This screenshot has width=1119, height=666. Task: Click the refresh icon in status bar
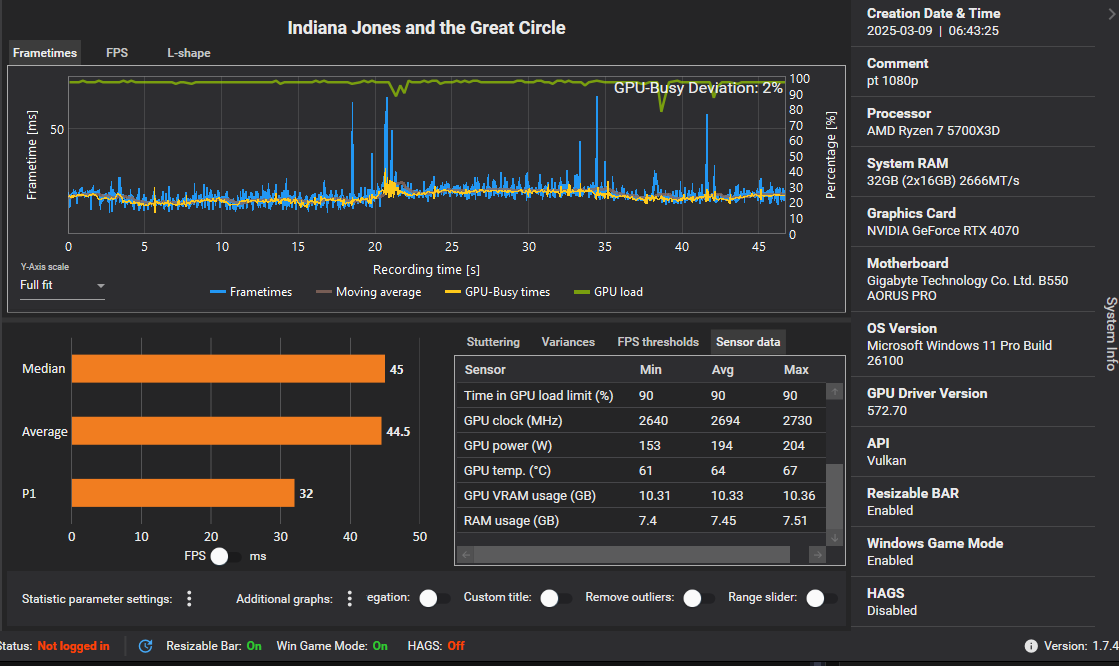click(146, 646)
